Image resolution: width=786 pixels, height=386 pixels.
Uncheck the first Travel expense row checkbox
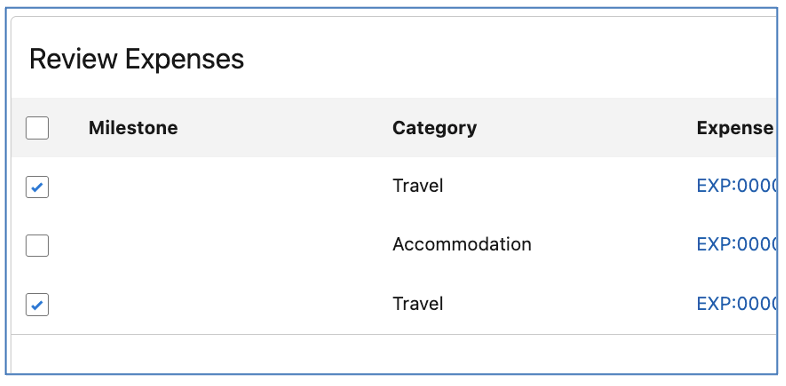pyautogui.click(x=37, y=187)
